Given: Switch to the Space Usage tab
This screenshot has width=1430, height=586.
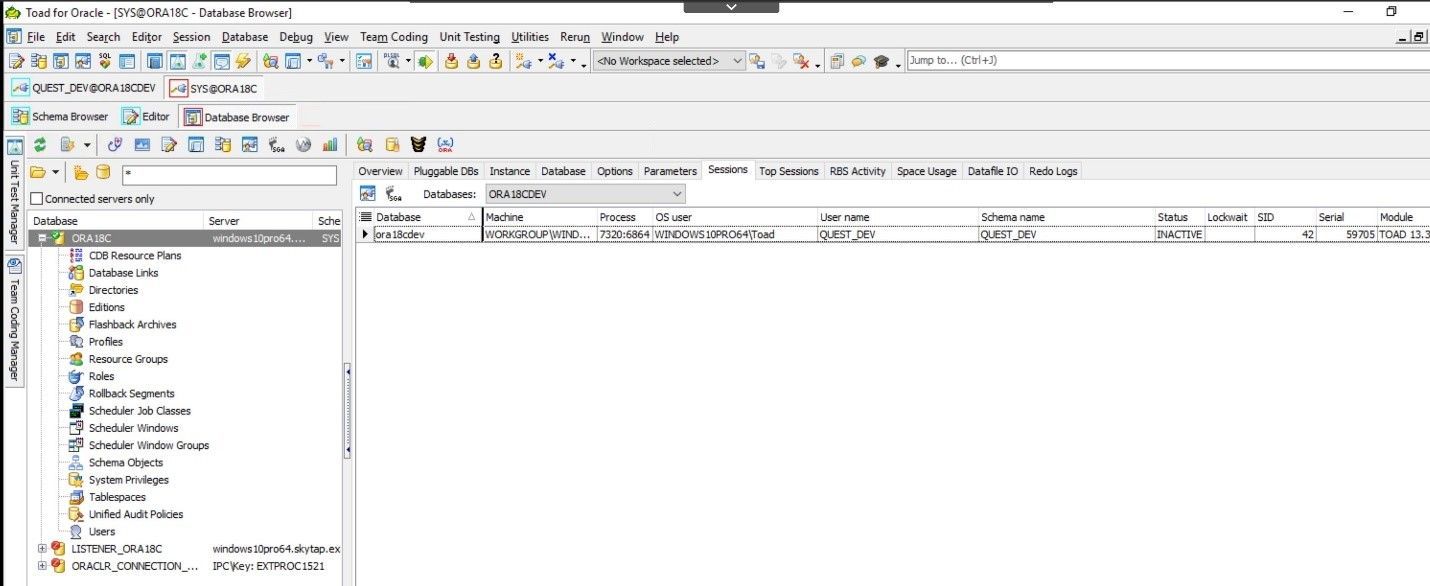Looking at the screenshot, I should point(926,171).
